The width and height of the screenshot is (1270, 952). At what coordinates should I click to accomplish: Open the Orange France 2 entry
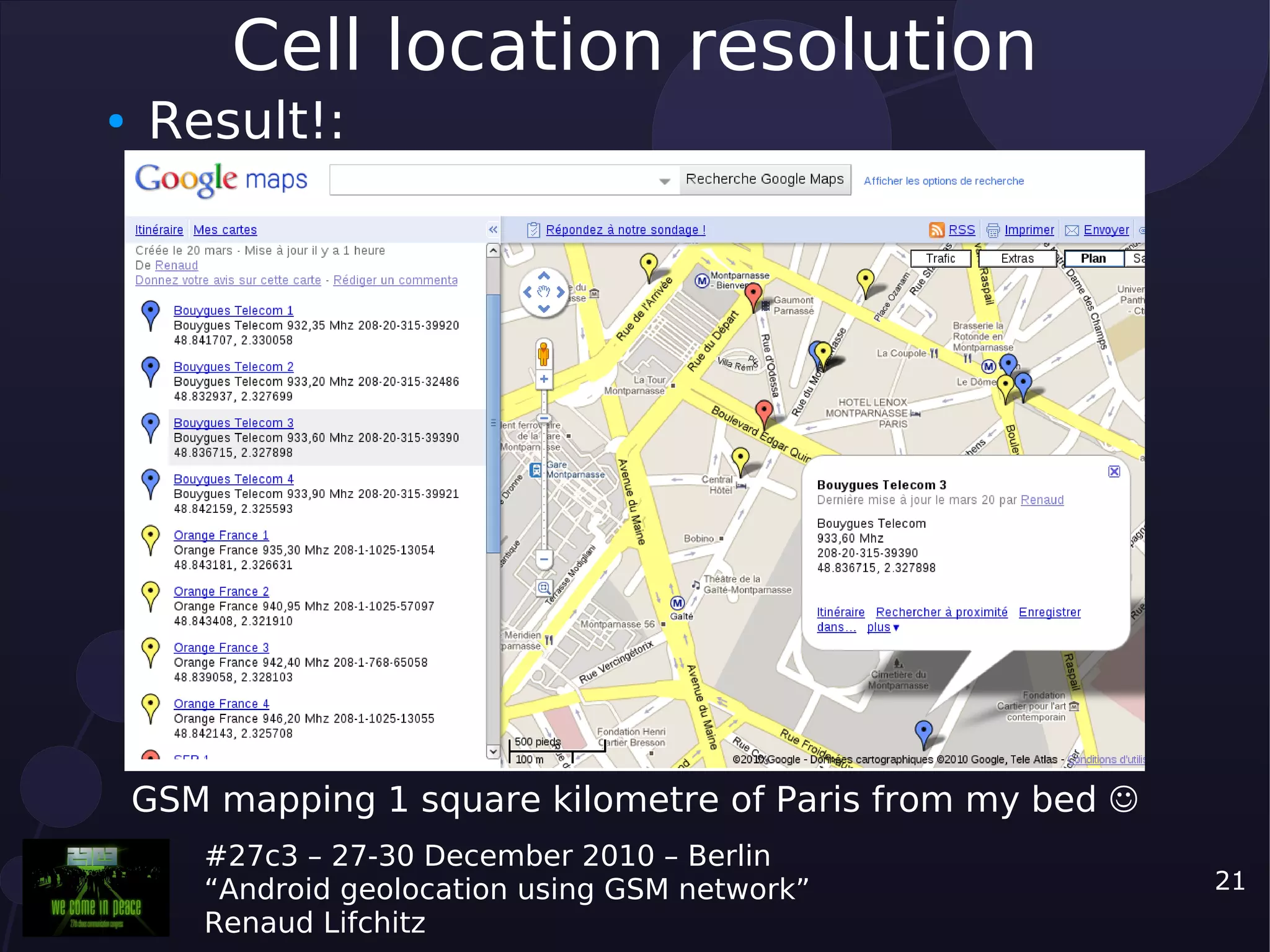(x=221, y=592)
